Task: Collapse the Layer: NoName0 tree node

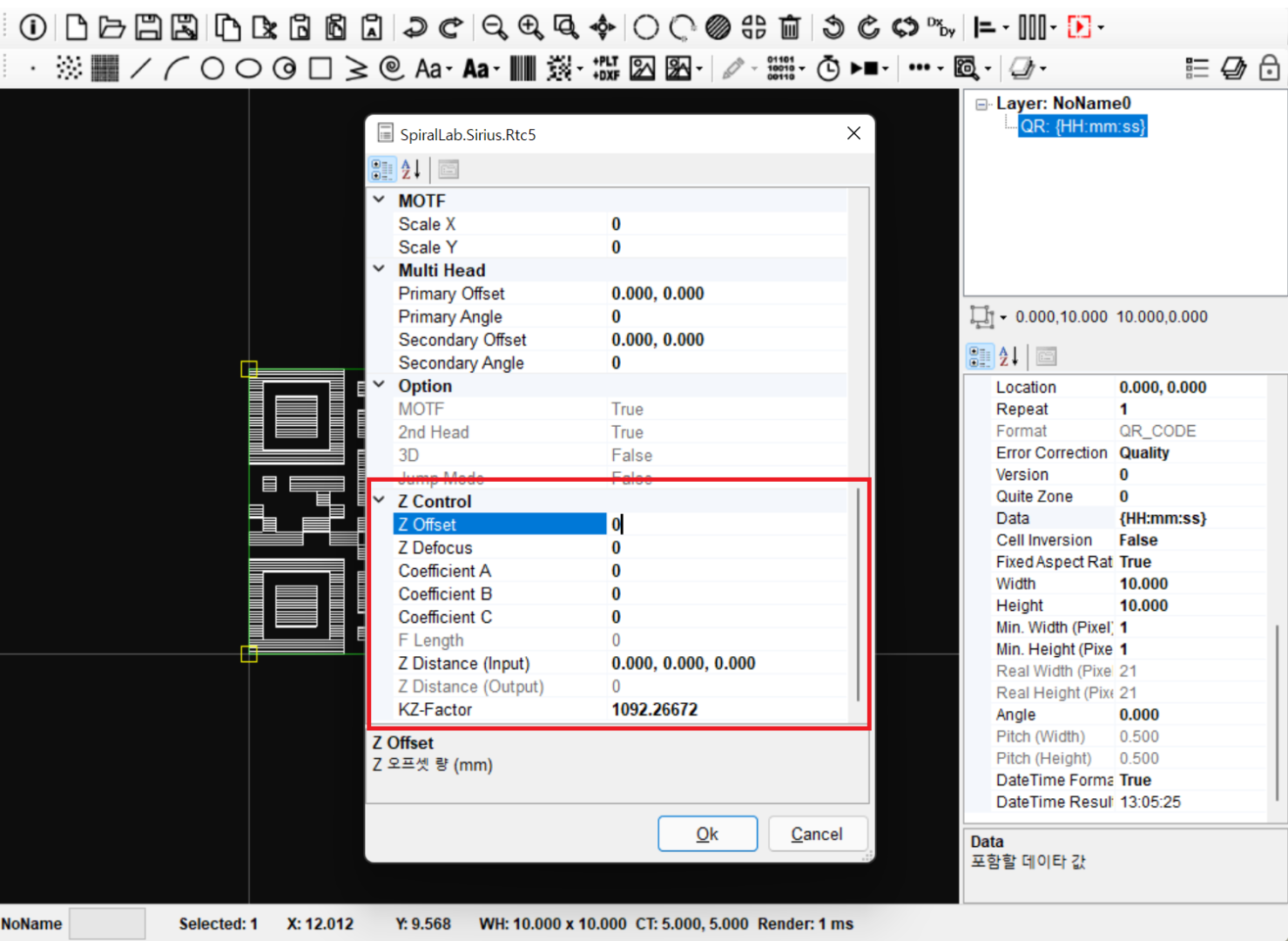Action: pyautogui.click(x=982, y=104)
